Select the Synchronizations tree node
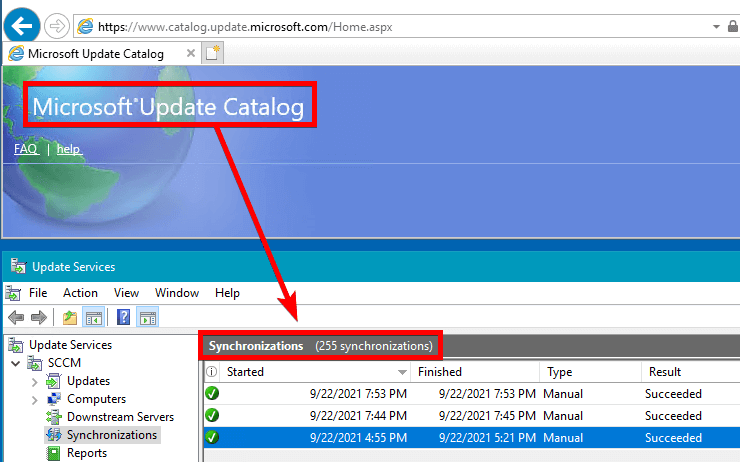The height and width of the screenshot is (462, 740). (112, 435)
